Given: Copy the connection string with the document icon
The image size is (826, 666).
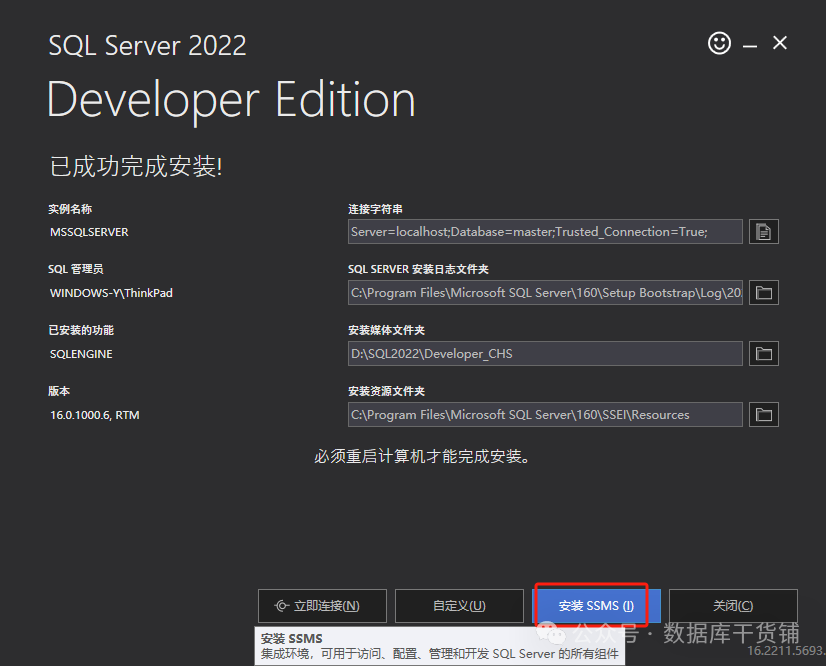Looking at the screenshot, I should 763,232.
